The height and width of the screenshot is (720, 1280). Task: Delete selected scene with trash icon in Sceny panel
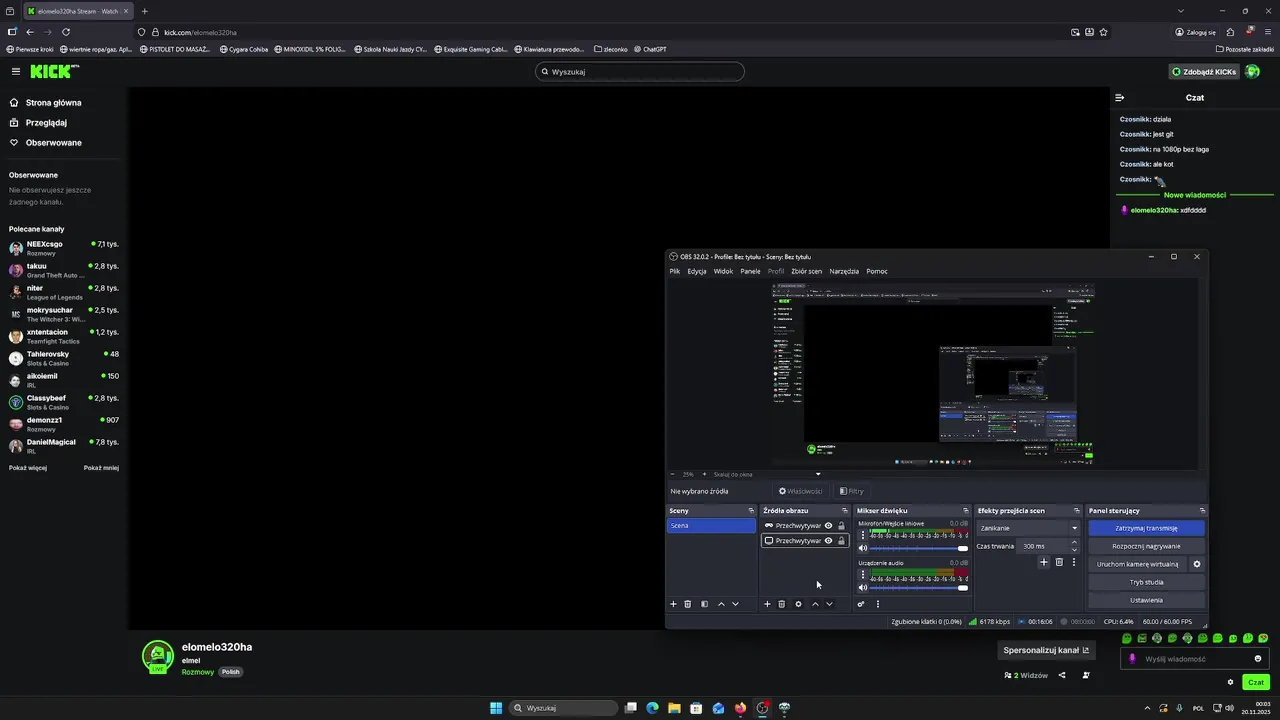pyautogui.click(x=688, y=604)
